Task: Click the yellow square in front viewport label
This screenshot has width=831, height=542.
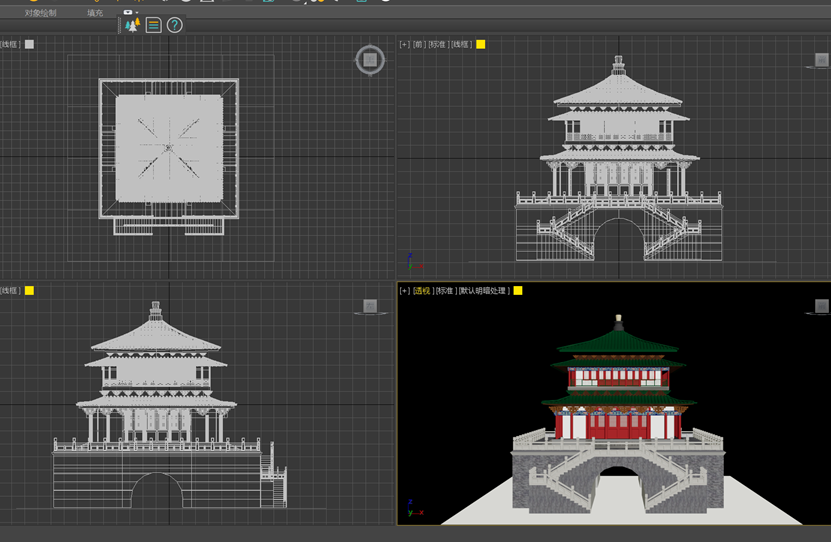Action: (x=481, y=45)
